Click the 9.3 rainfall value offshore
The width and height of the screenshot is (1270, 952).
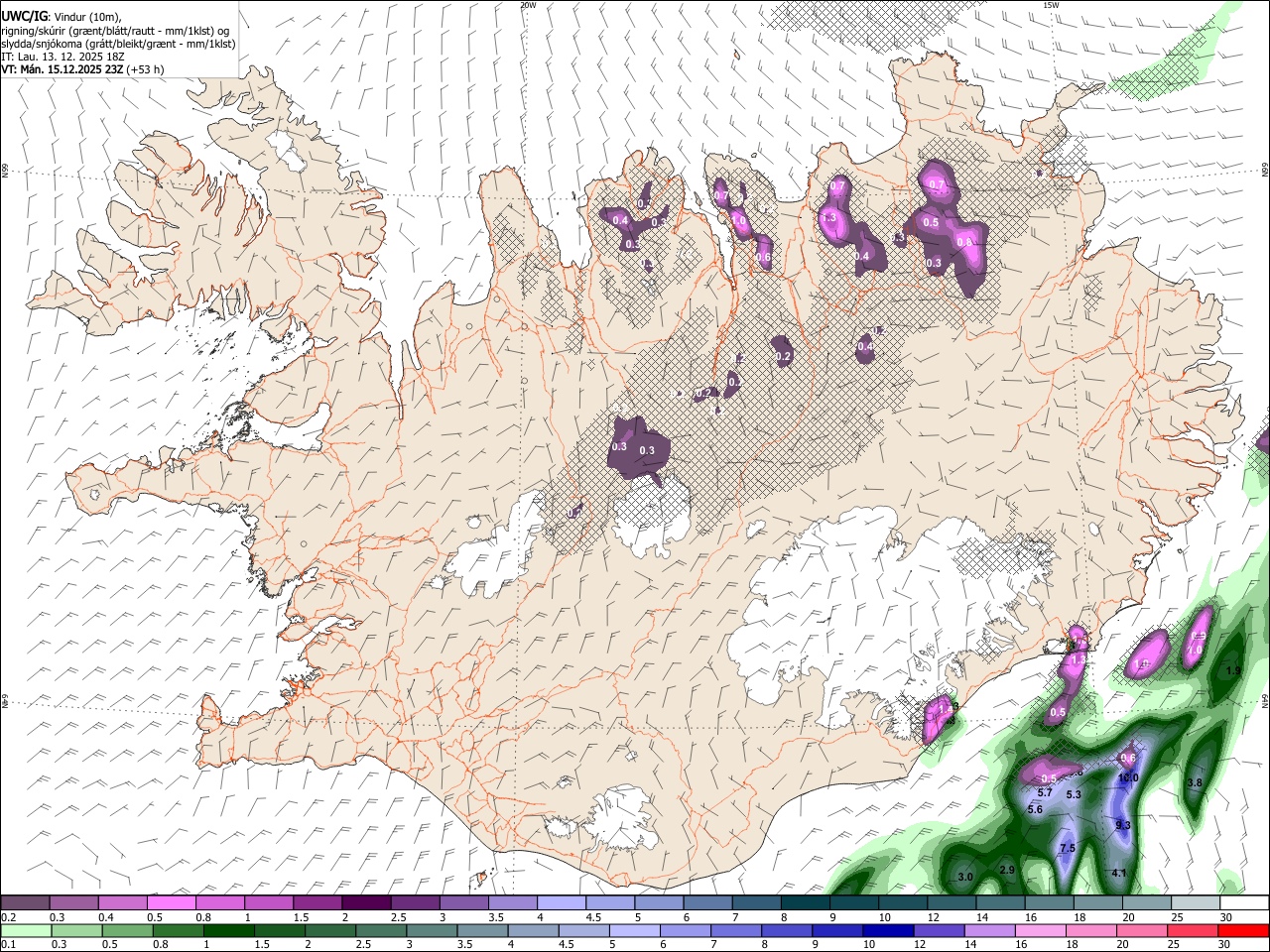[1123, 825]
